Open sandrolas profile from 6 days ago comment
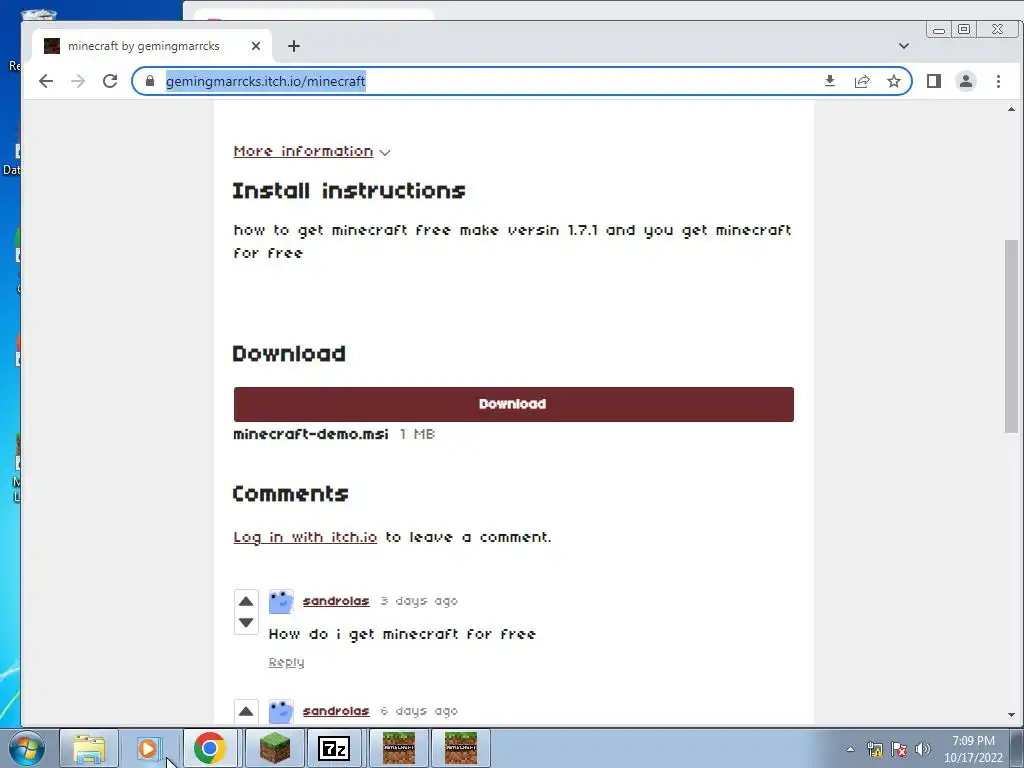The width and height of the screenshot is (1024, 768). click(x=336, y=711)
